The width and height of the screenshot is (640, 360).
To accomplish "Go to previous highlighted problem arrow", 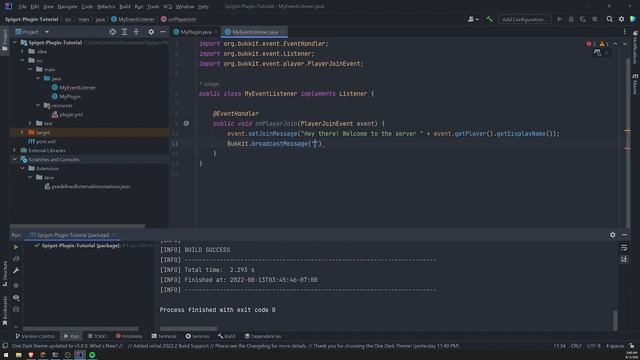I will pyautogui.click(x=616, y=44).
